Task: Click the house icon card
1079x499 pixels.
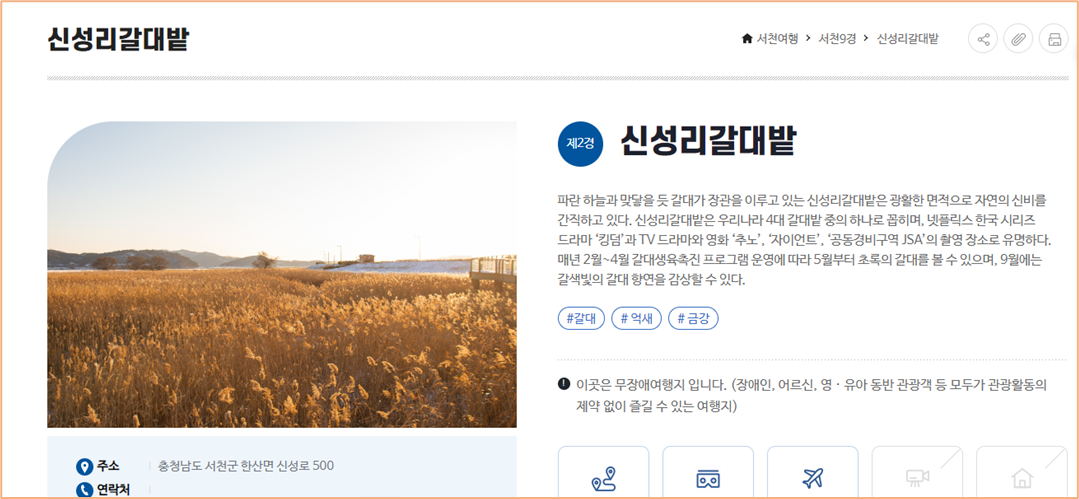Action: (1022, 471)
